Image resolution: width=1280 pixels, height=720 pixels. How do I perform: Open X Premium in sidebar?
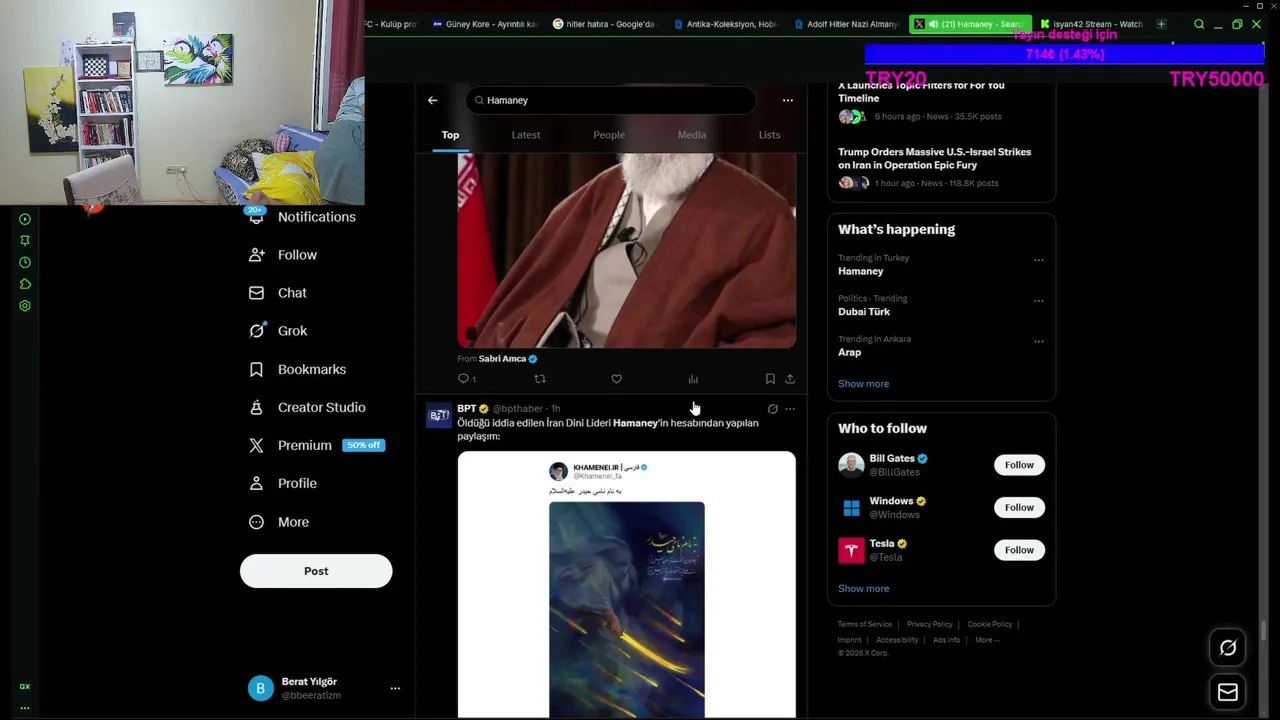(x=256, y=445)
